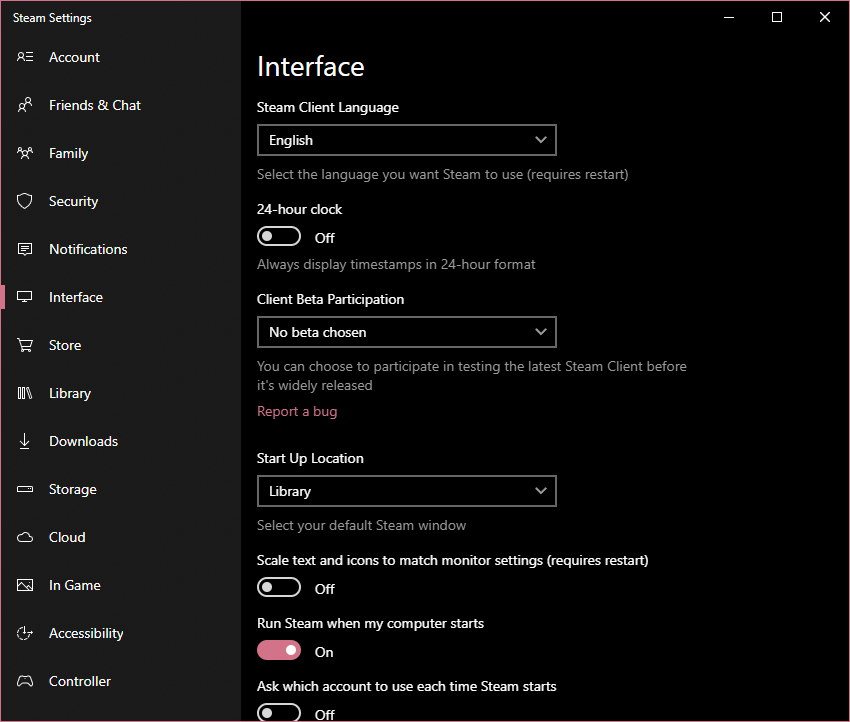Image resolution: width=850 pixels, height=722 pixels.
Task: Click the Security shield icon
Action: (x=25, y=201)
